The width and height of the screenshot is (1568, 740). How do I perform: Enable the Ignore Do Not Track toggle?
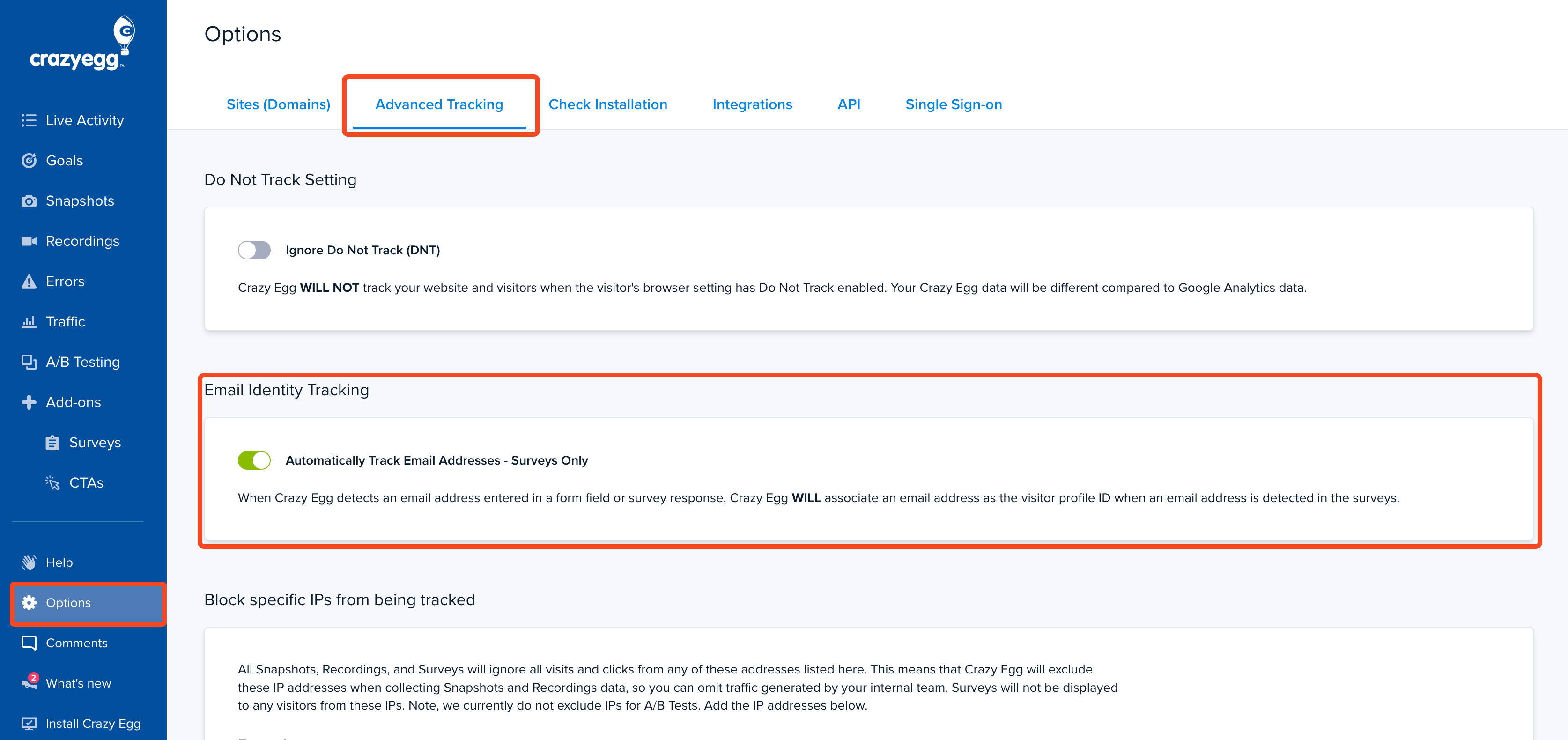(x=254, y=250)
